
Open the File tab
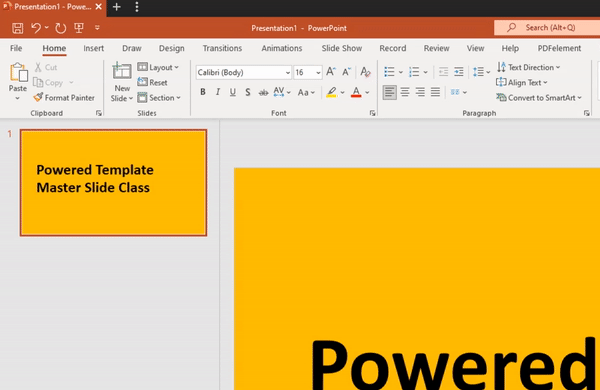point(16,48)
